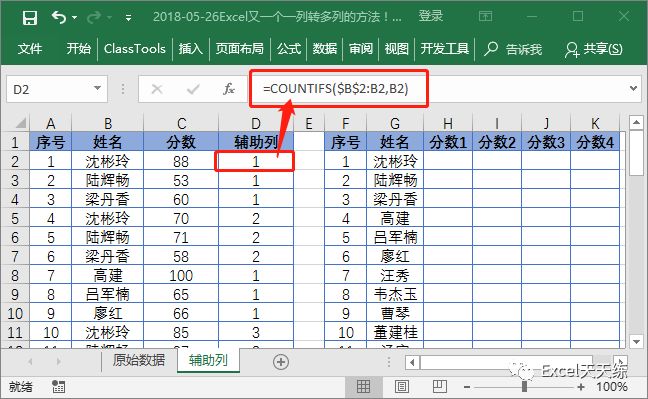Screen dimensions: 648x399
Task: Click the 分数1 header cell
Action: (448, 142)
